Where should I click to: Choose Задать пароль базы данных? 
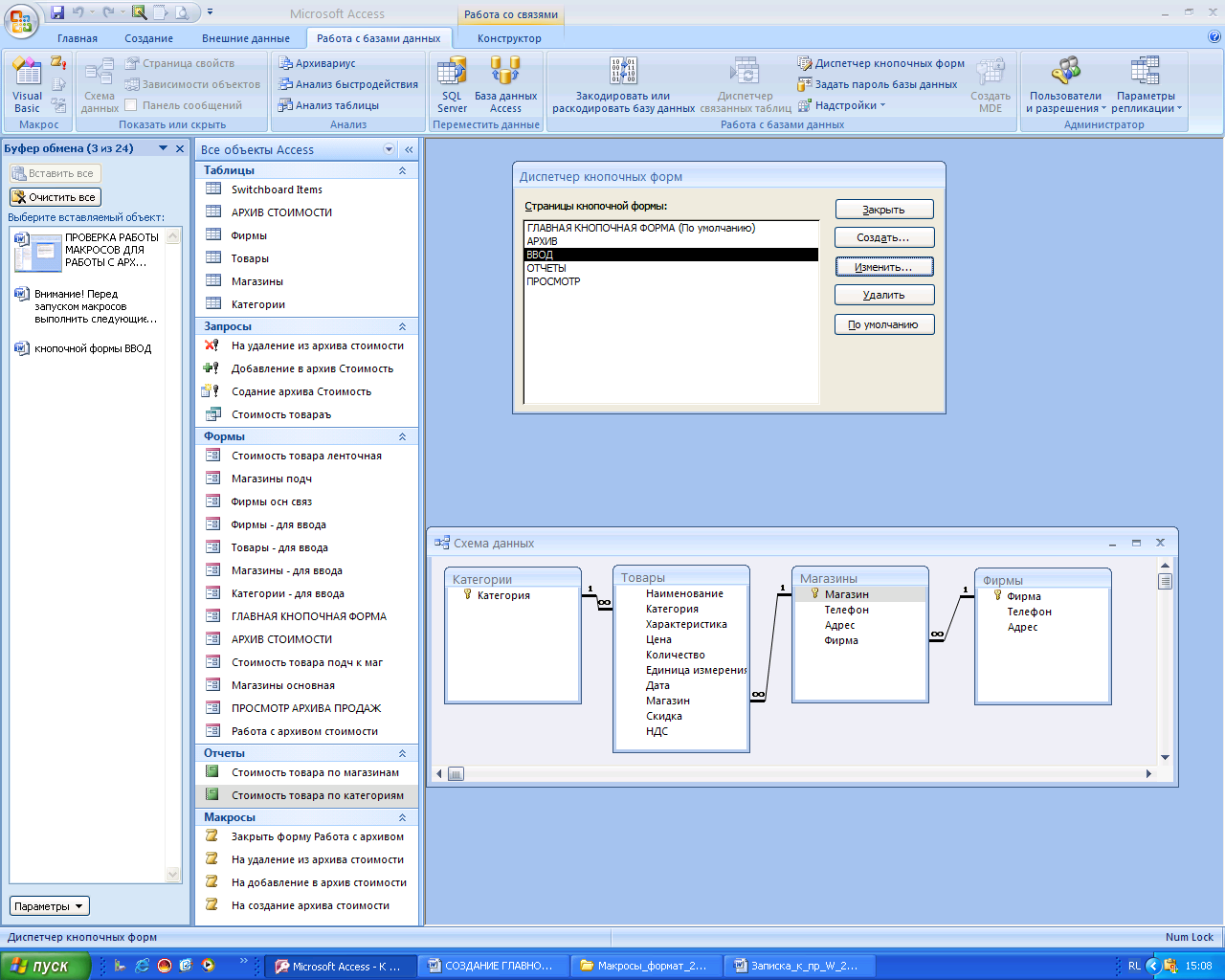pos(878,84)
